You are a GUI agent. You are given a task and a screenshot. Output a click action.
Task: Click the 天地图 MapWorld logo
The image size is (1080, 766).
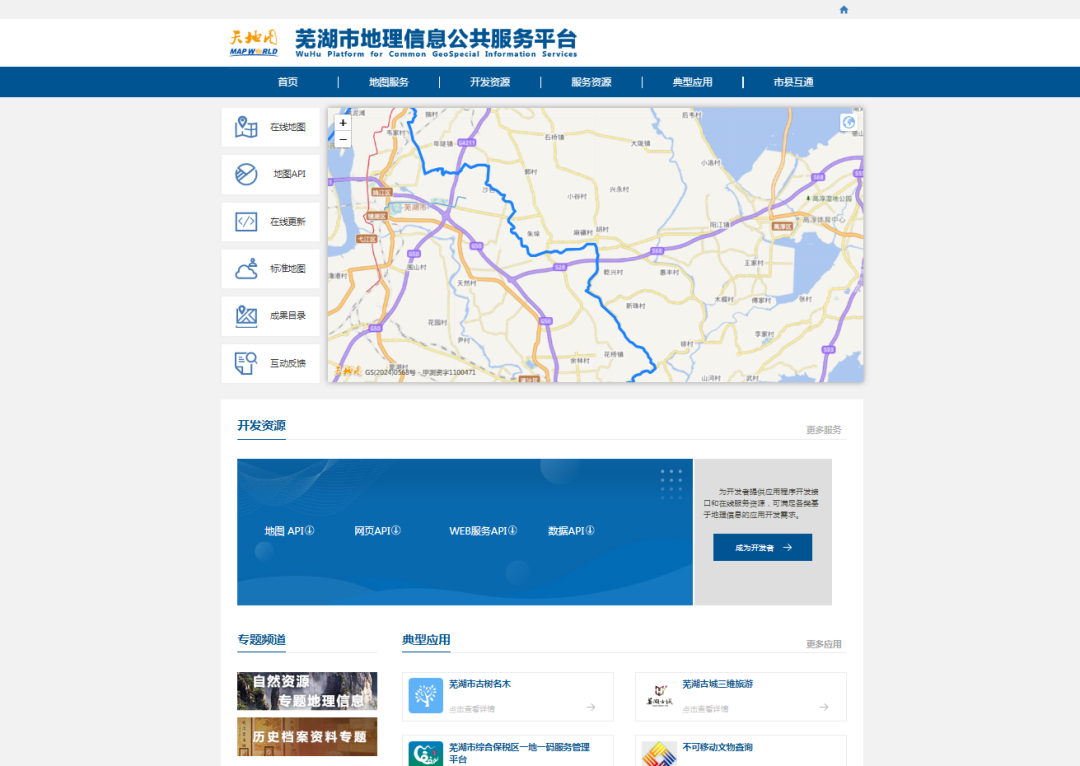tap(253, 43)
